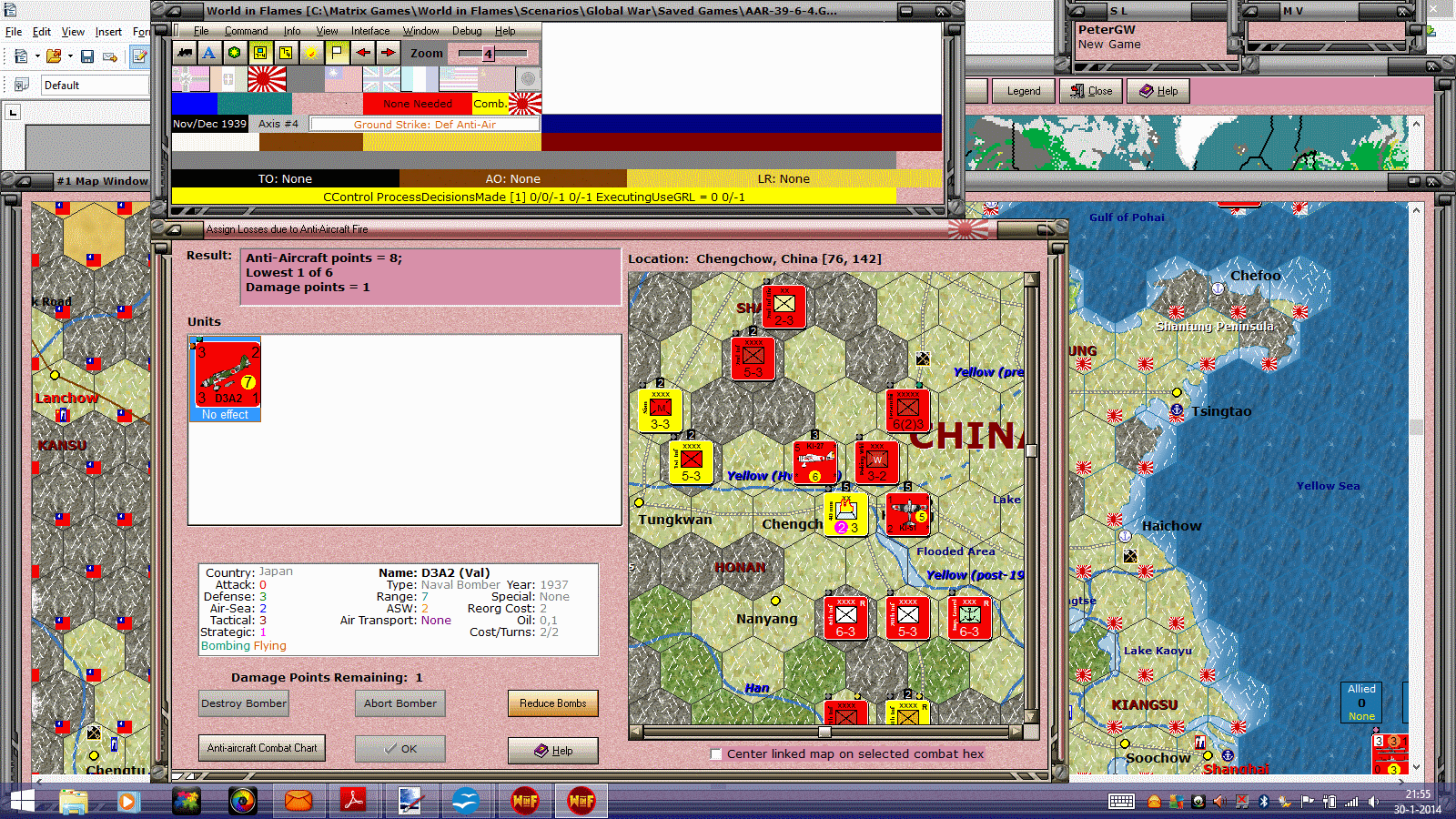
Task: Click the yellow 3-3 army counter on the map
Action: coord(661,410)
